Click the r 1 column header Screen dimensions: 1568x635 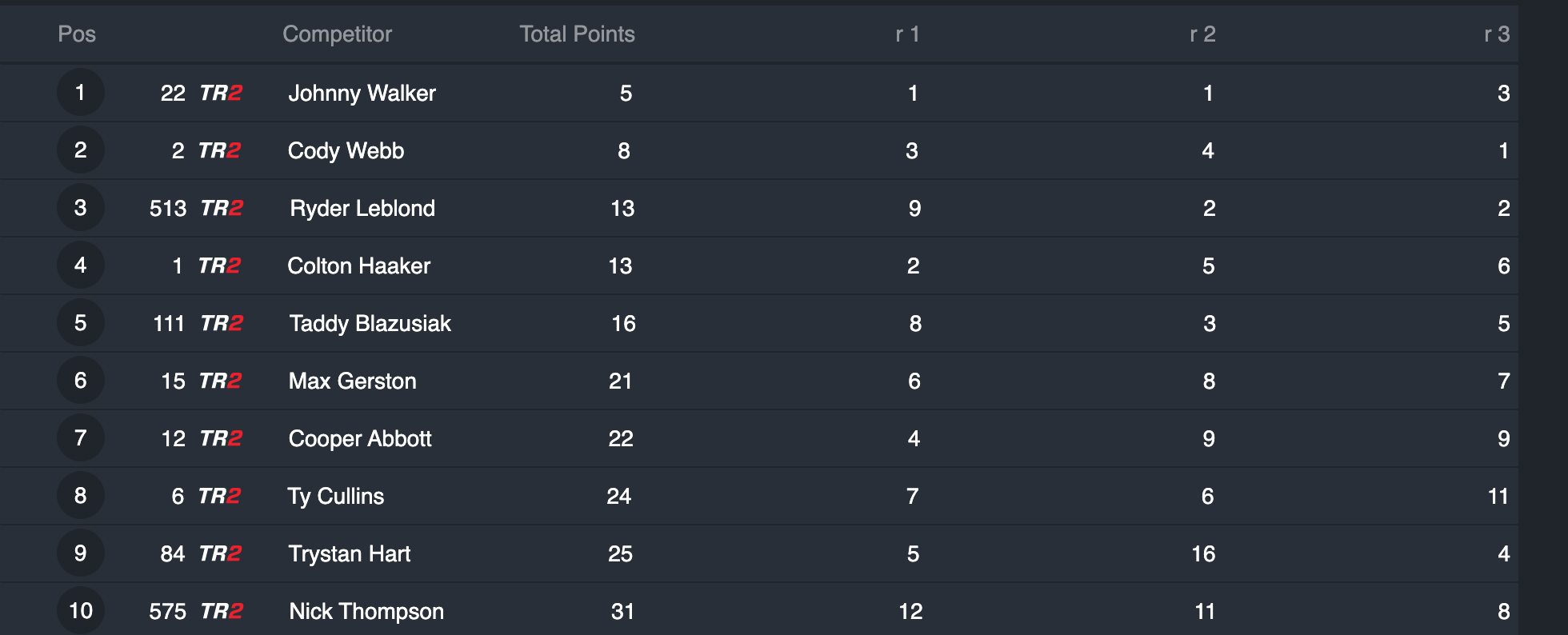907,34
